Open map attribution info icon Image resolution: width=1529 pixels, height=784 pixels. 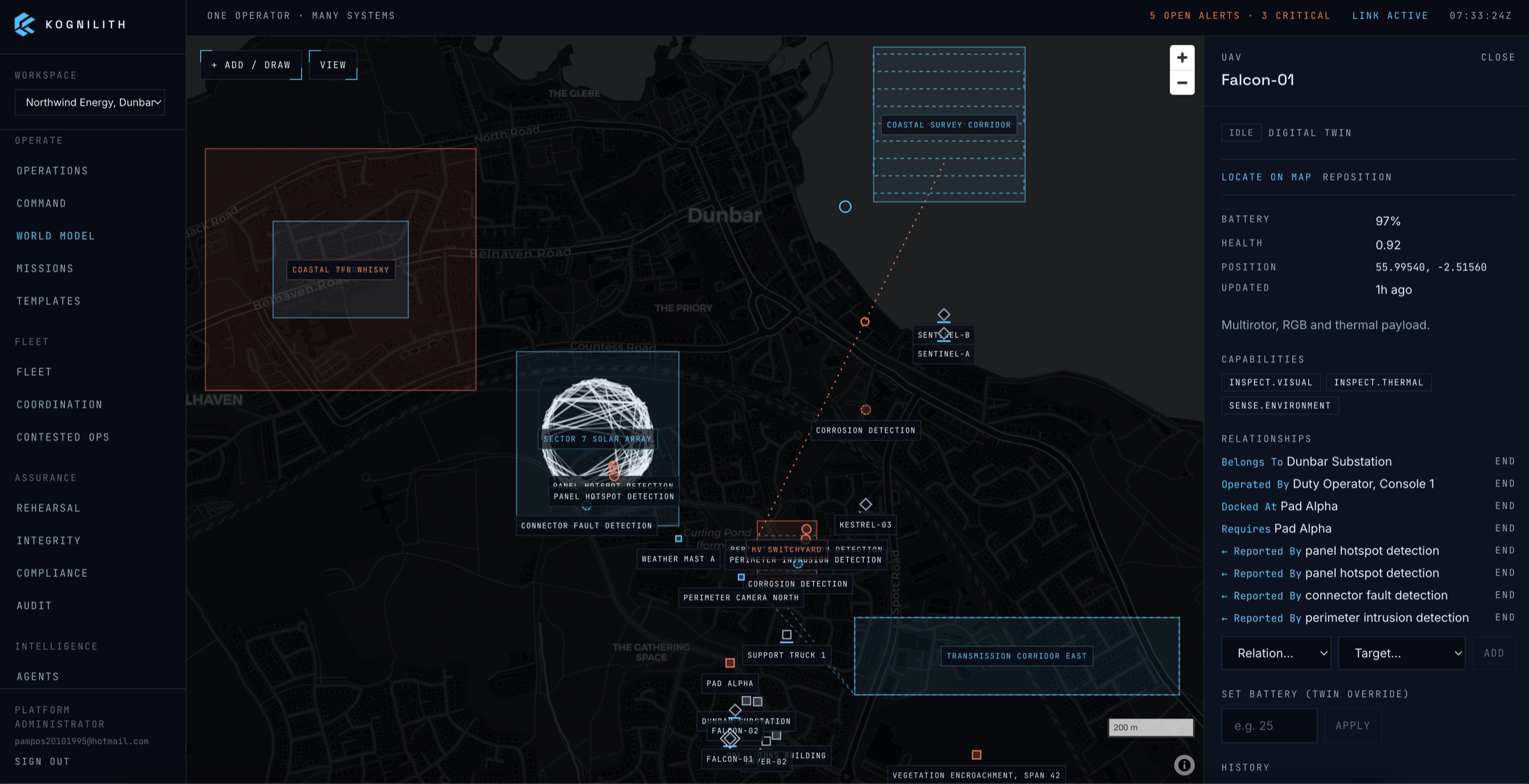pos(1184,765)
